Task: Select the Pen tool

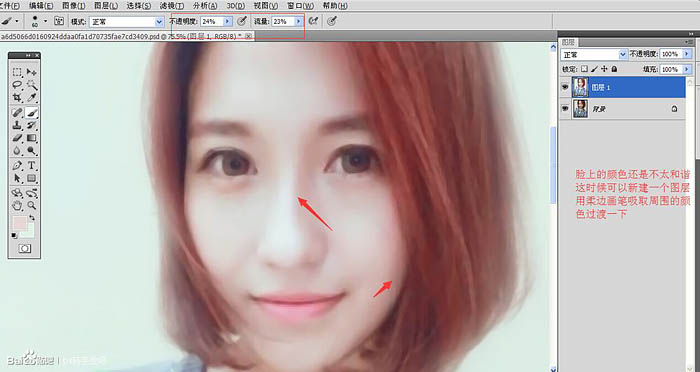Action: [17, 166]
